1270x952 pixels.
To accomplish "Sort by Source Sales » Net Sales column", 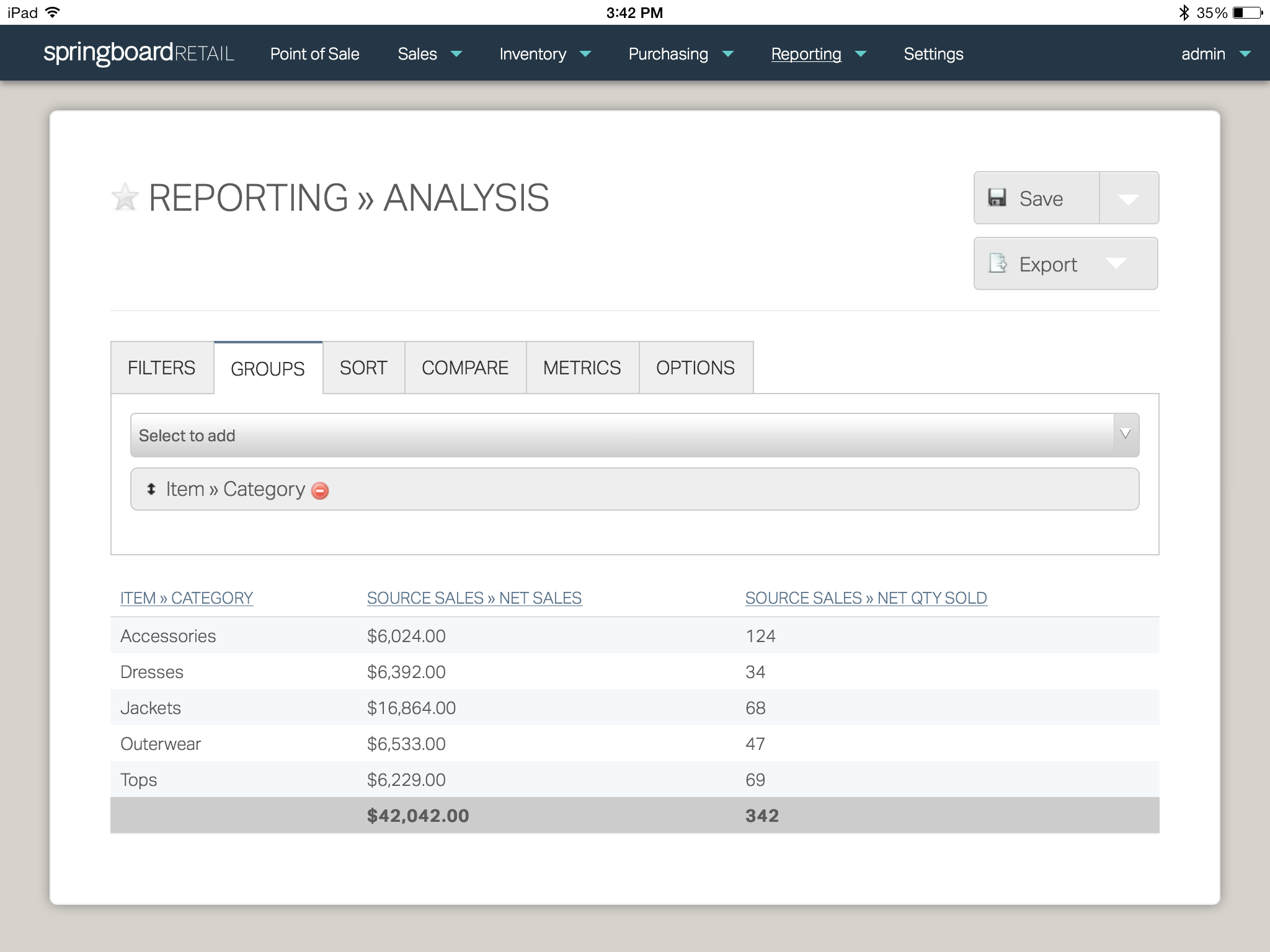I will point(474,598).
